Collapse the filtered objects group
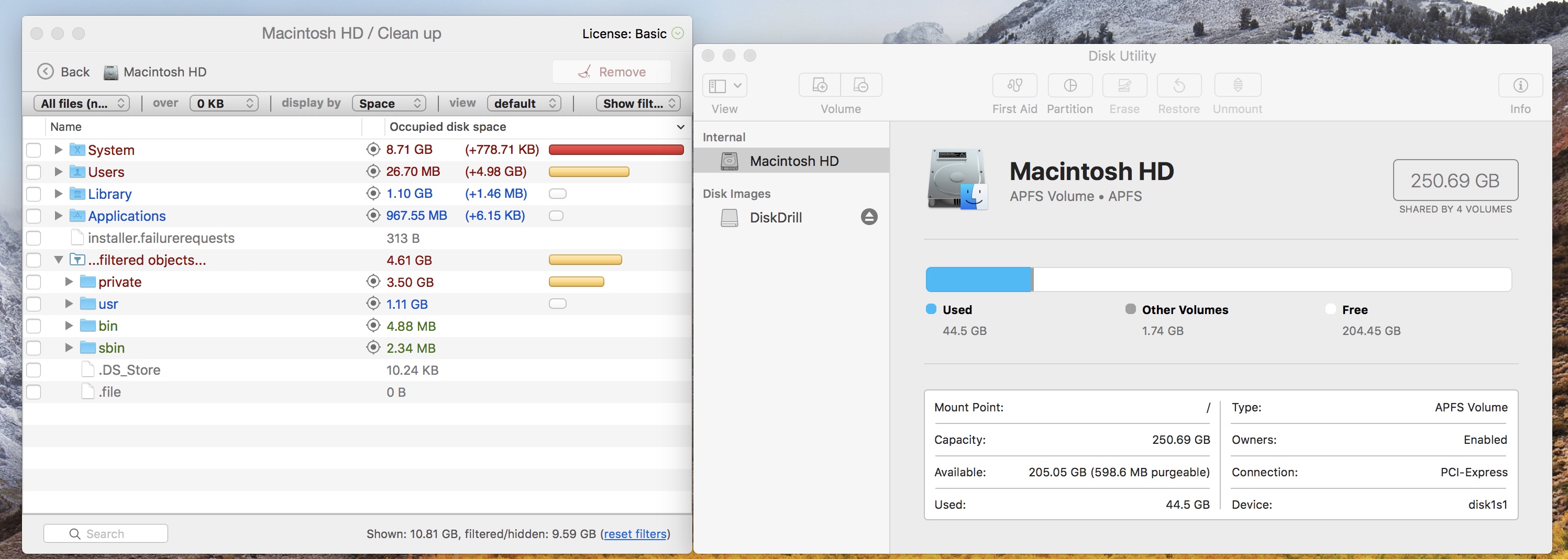Screen dimensions: 1568x559 pos(59,260)
